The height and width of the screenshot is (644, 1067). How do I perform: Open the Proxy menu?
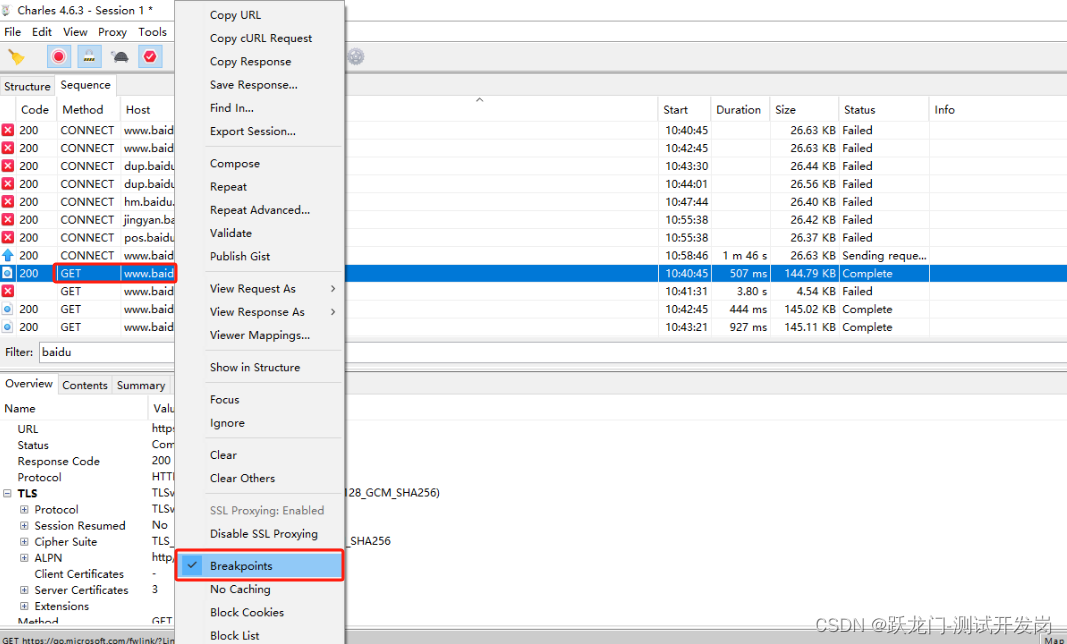[x=112, y=32]
